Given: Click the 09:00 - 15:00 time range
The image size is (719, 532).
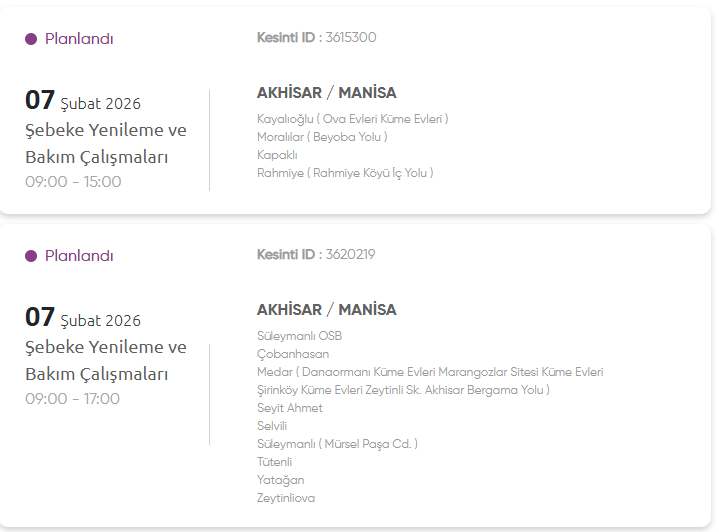Looking at the screenshot, I should [x=73, y=182].
